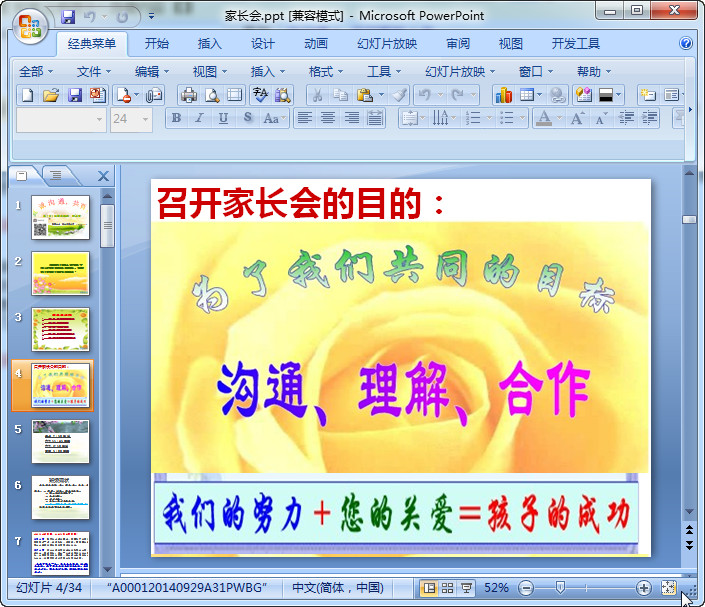The width and height of the screenshot is (705, 607).
Task: Click the Increase Font Size icon
Action: click(x=577, y=118)
